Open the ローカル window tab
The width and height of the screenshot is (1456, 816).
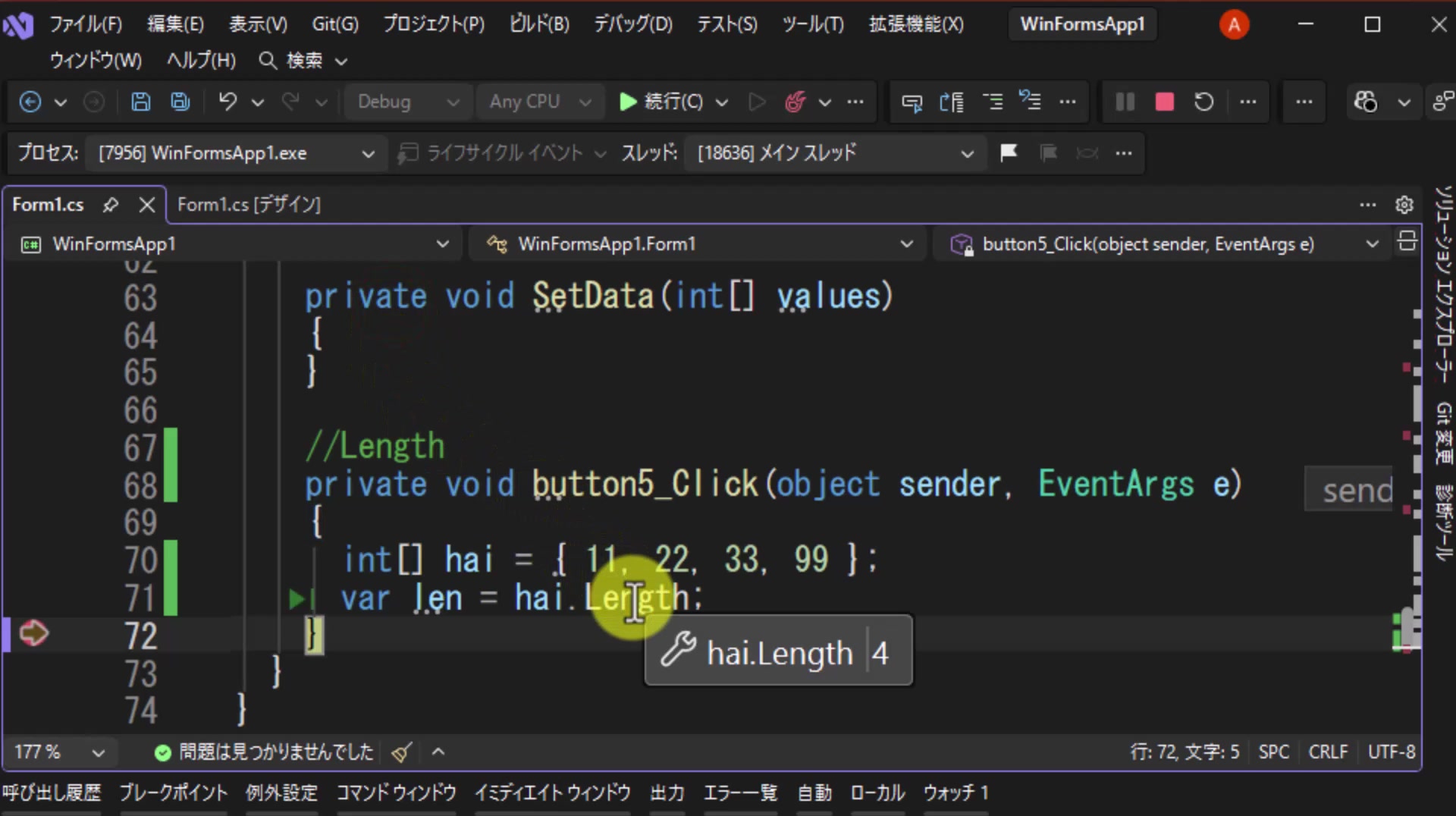877,793
